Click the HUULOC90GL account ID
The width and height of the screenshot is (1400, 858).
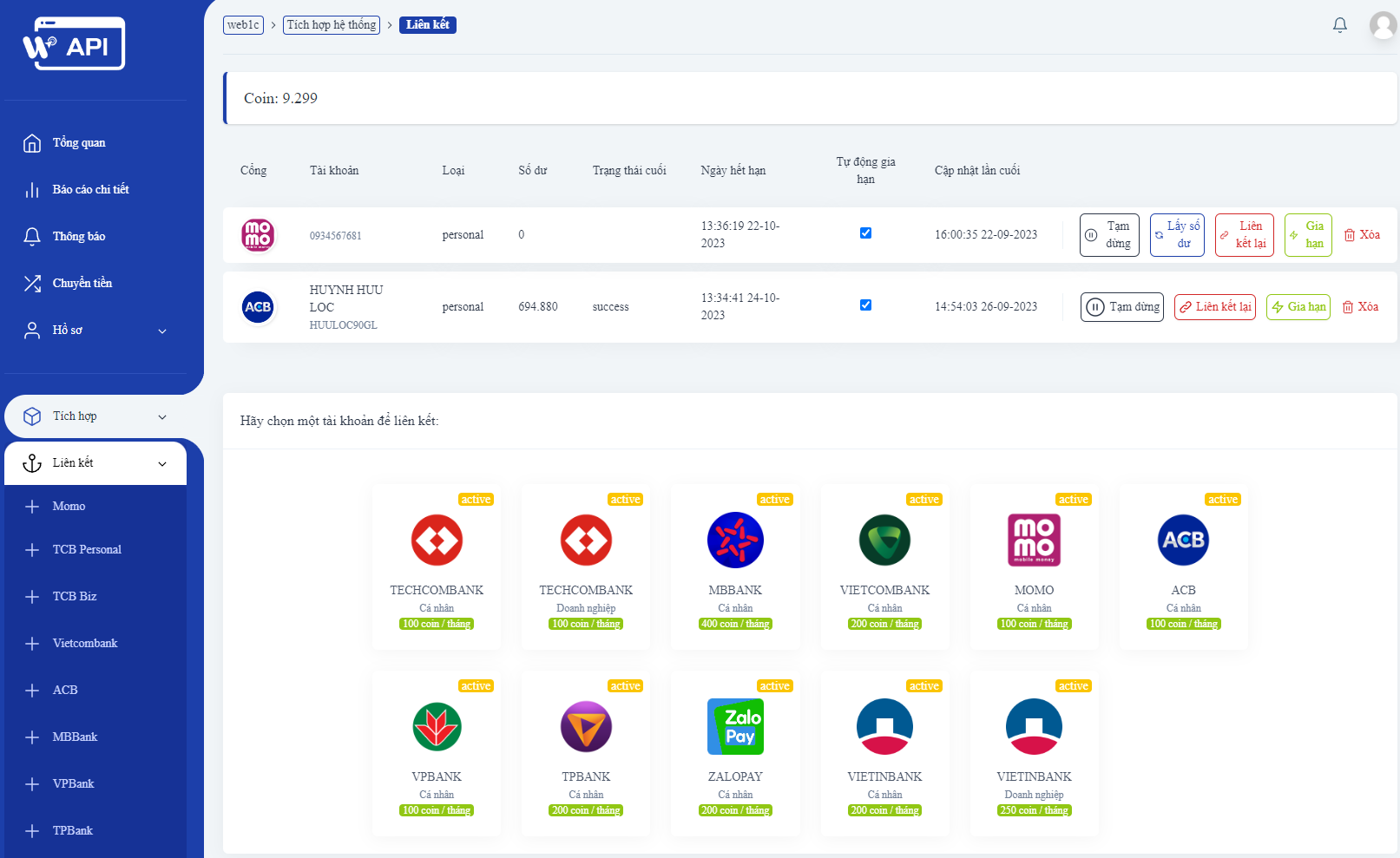344,325
